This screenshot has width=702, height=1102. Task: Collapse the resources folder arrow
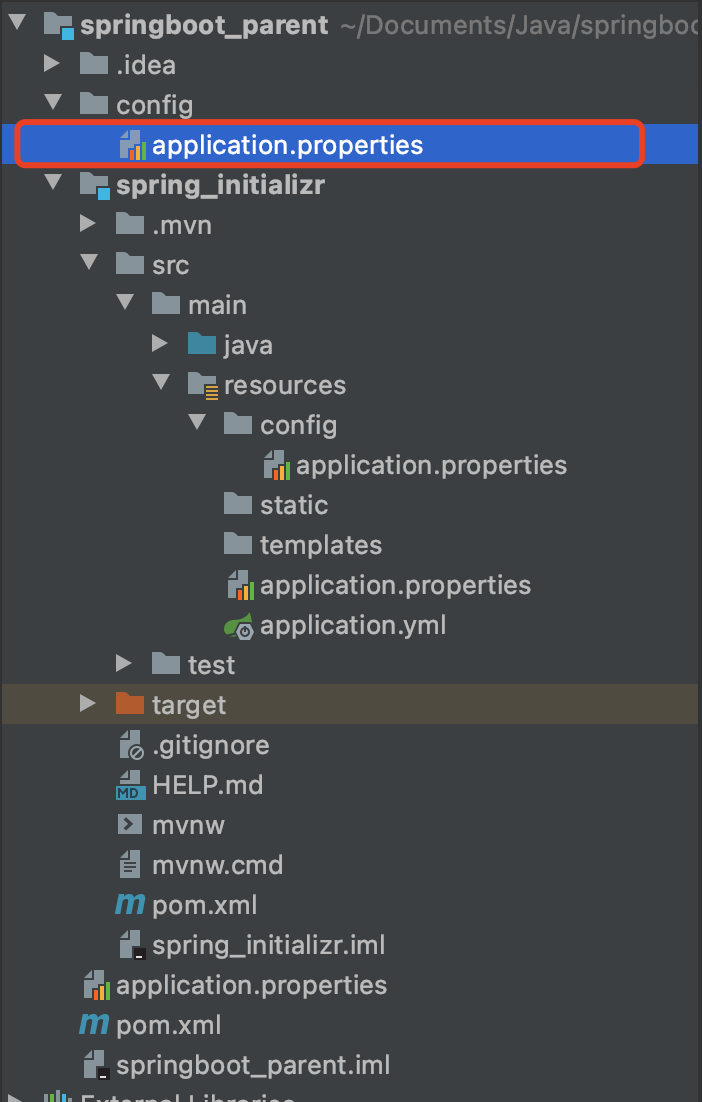point(161,382)
